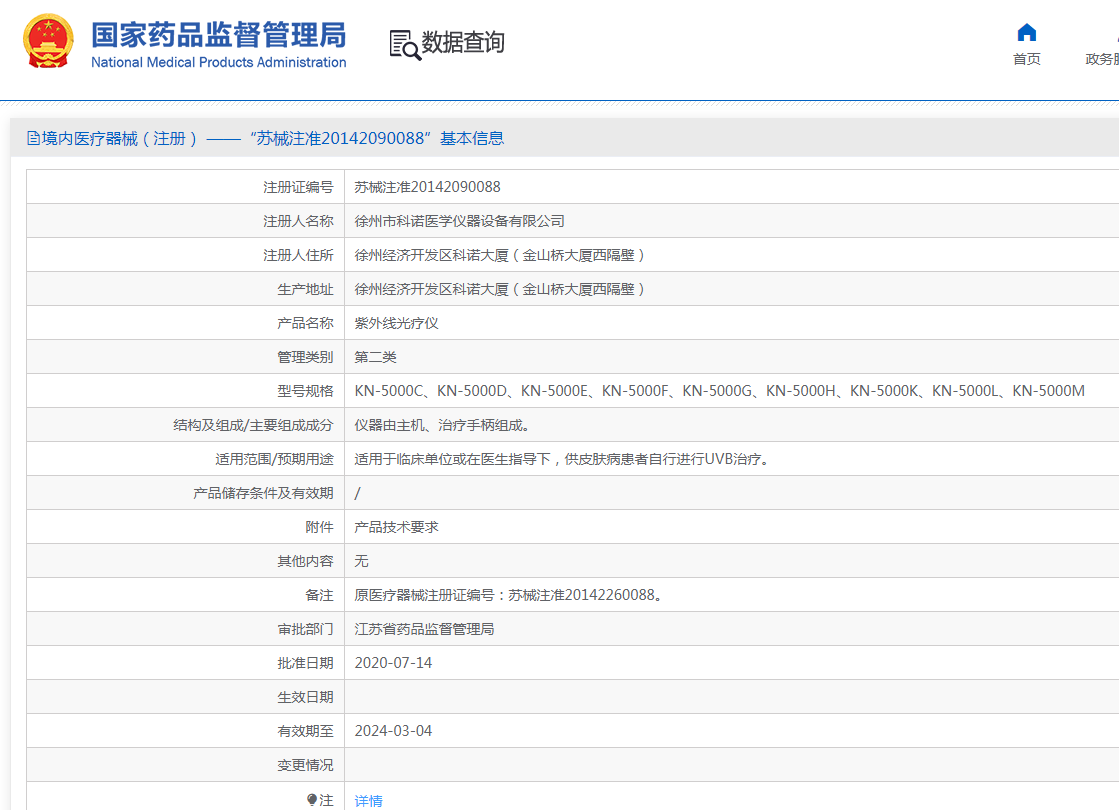This screenshot has height=810, width=1119.
Task: Click the 注册人住所 address value
Action: coord(500,255)
